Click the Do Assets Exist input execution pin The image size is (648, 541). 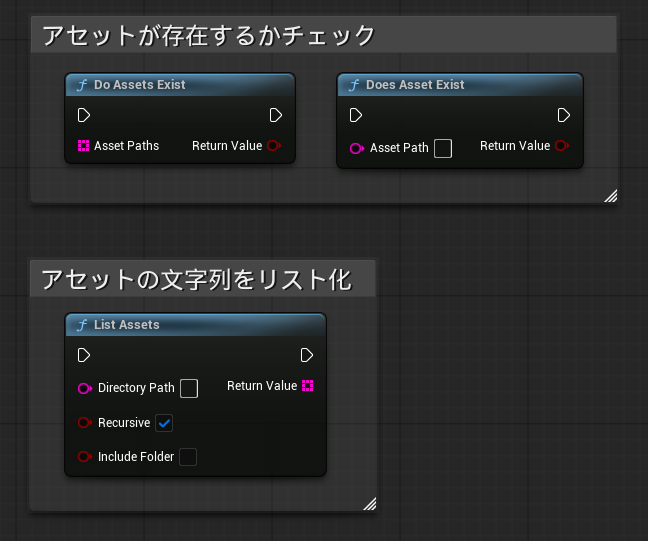[x=84, y=115]
